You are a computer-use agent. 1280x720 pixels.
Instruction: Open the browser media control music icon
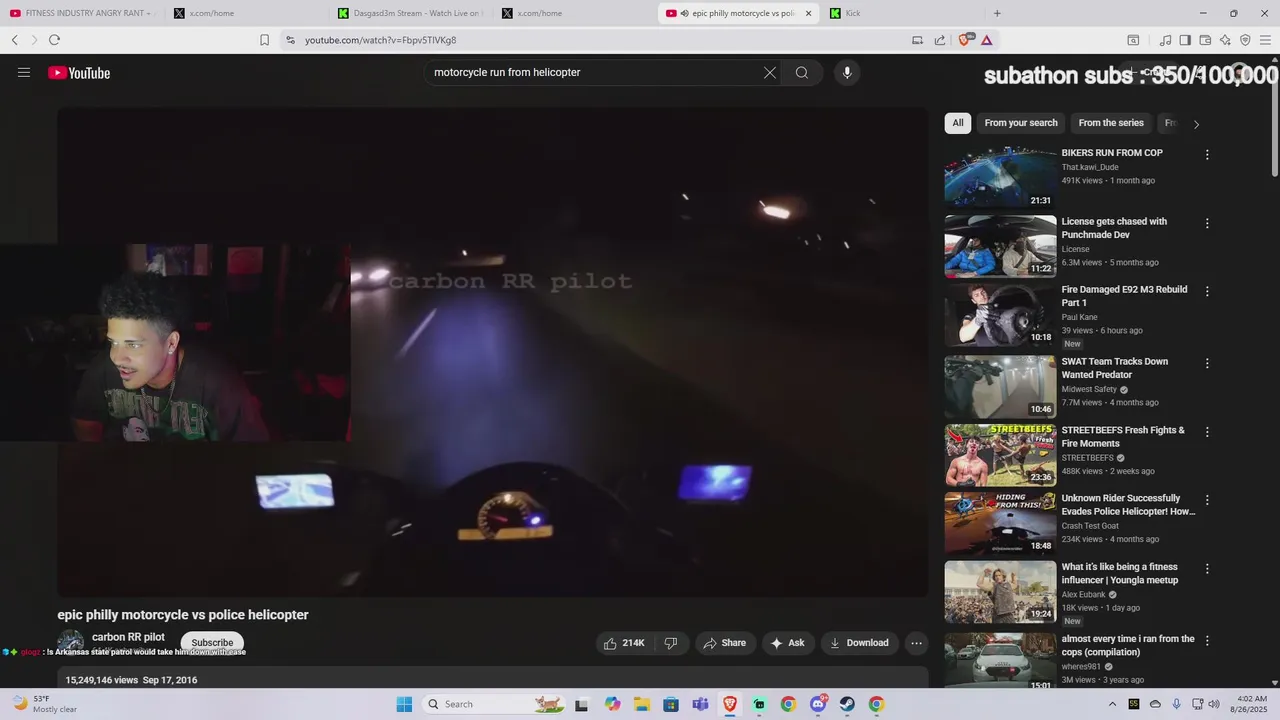(1165, 40)
